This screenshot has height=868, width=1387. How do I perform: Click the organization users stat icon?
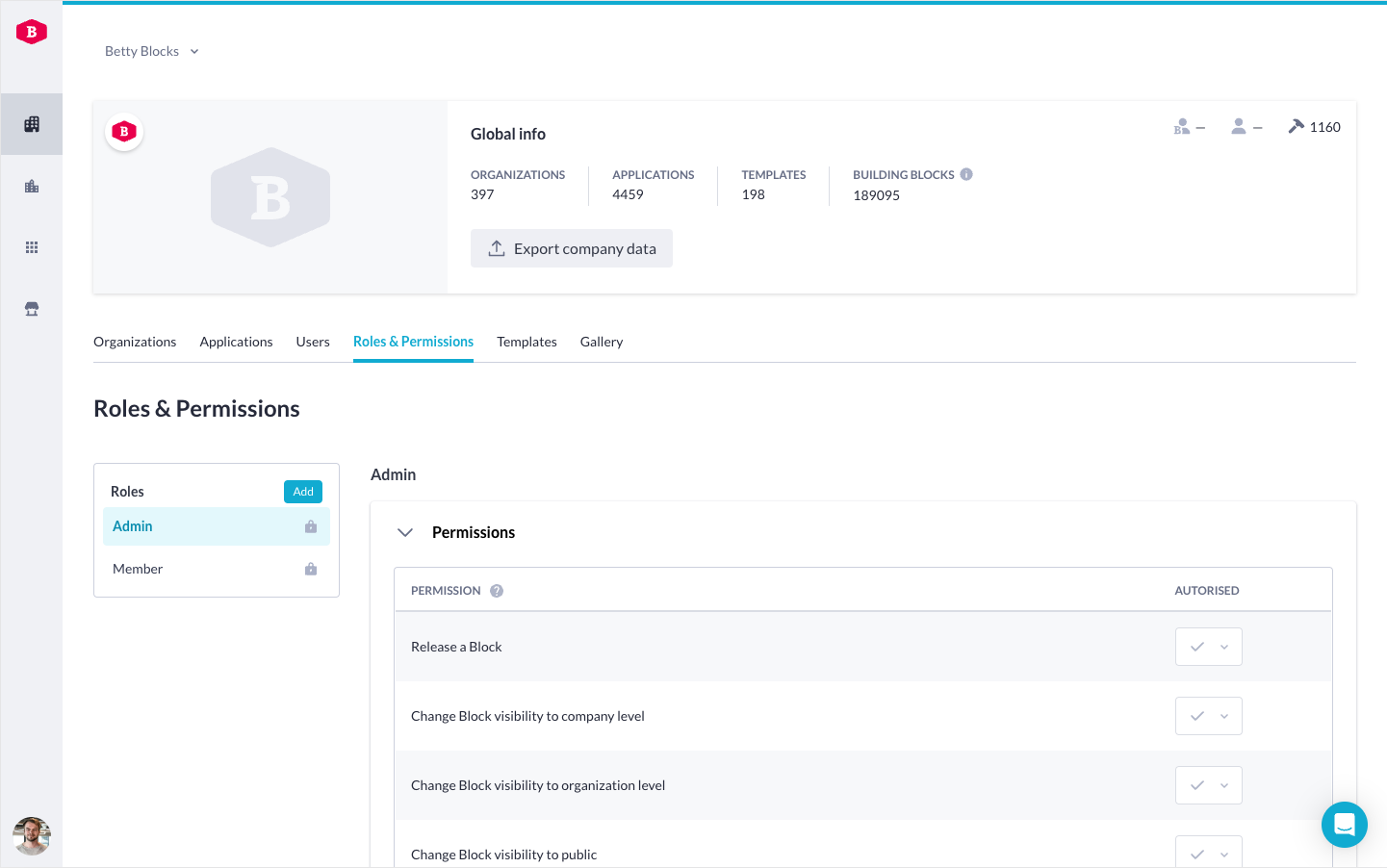(x=1182, y=127)
